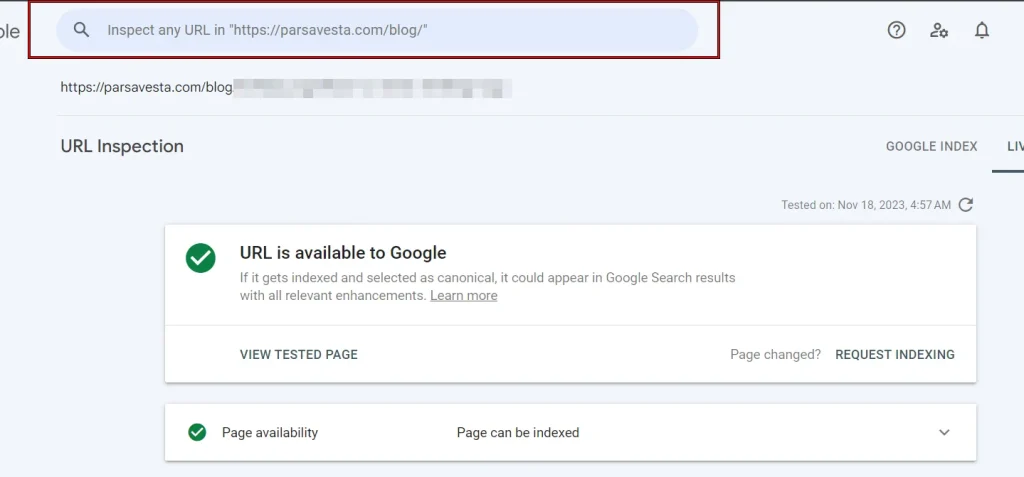The image size is (1024, 477).
Task: Open the Learn more link
Action: pos(464,295)
